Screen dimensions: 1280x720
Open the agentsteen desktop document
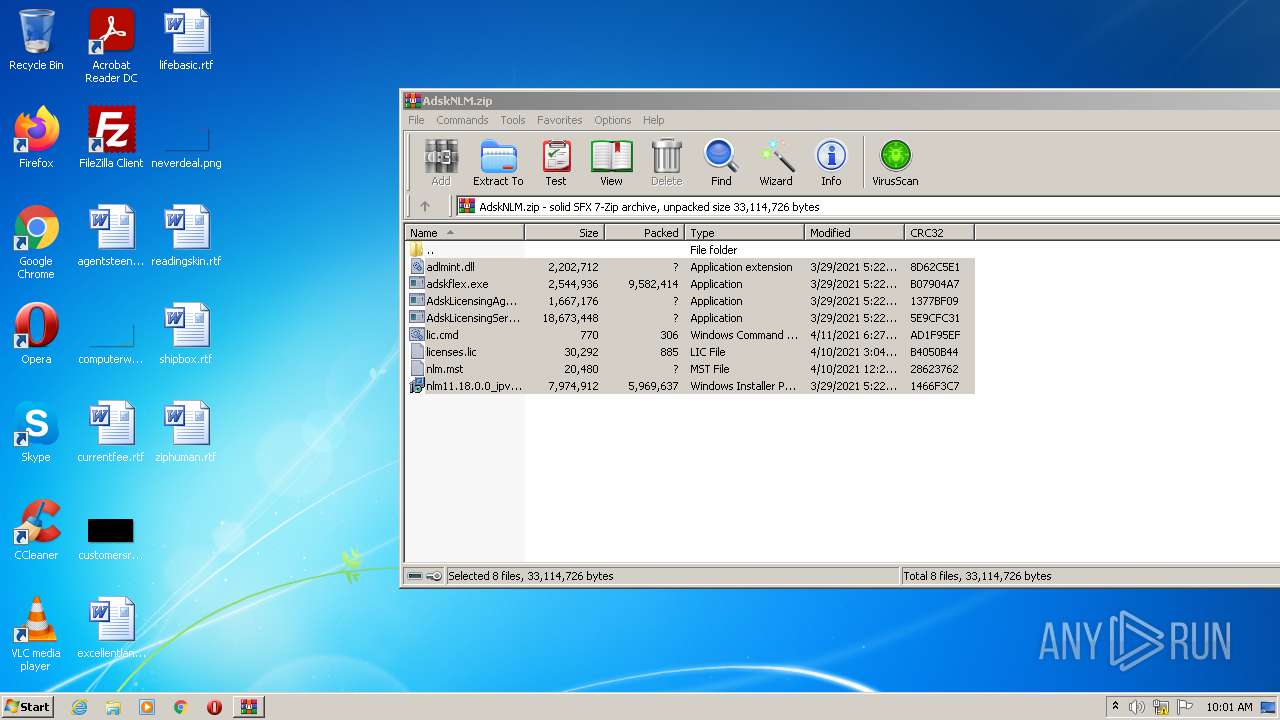click(111, 236)
